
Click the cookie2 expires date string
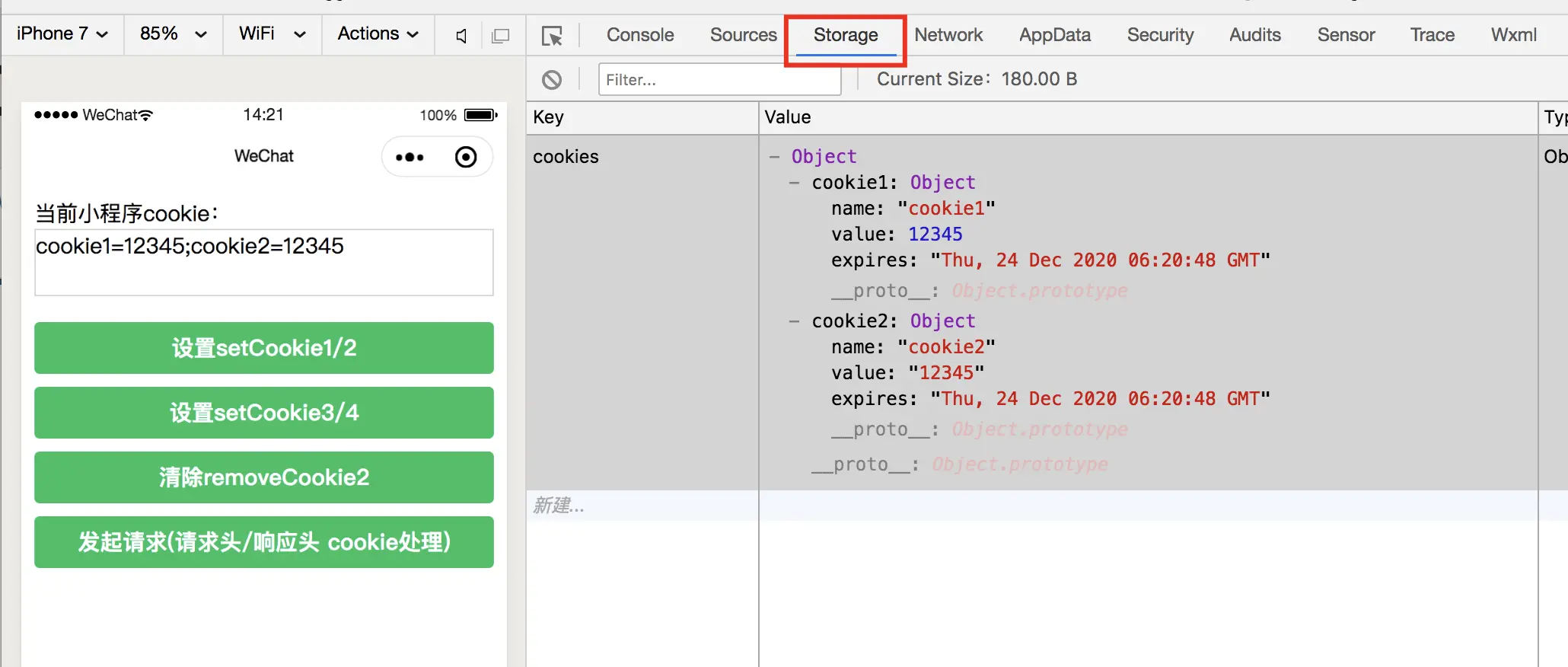point(1100,399)
